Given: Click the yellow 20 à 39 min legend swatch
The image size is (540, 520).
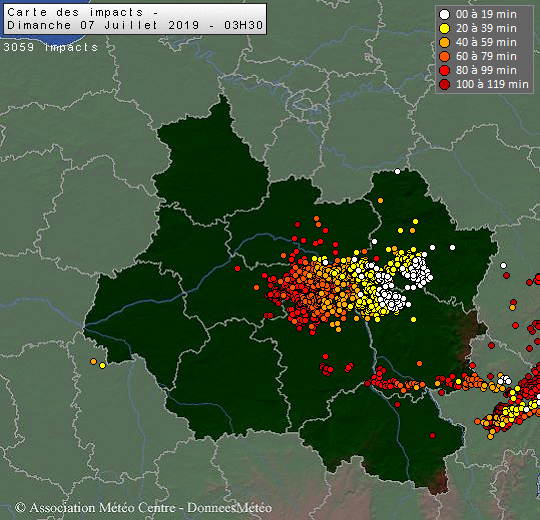Looking at the screenshot, I should [x=445, y=29].
